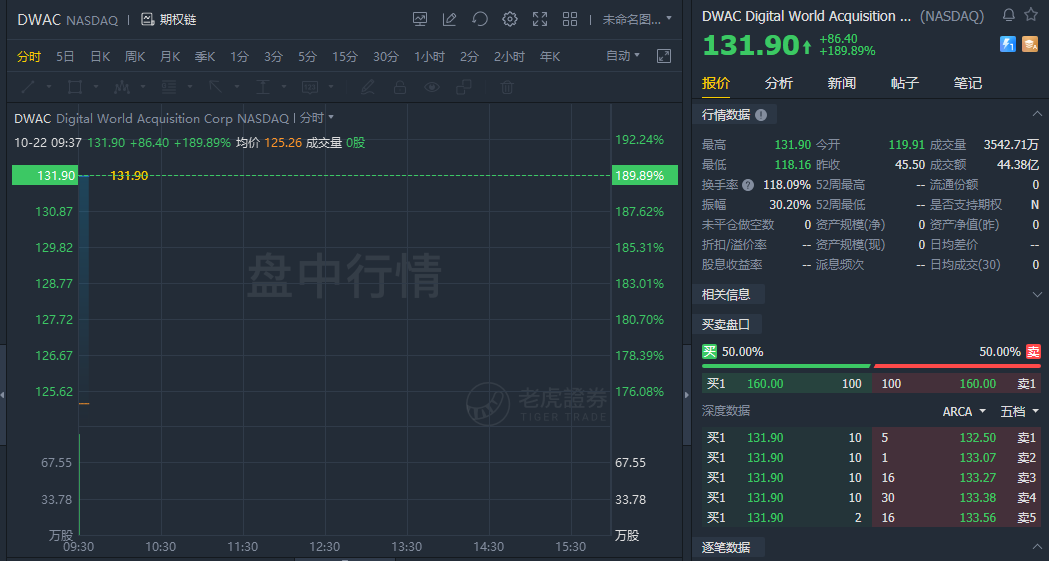This screenshot has height=561, width=1049.
Task: Switch to the 5日 timeframe tab
Action: [x=65, y=57]
